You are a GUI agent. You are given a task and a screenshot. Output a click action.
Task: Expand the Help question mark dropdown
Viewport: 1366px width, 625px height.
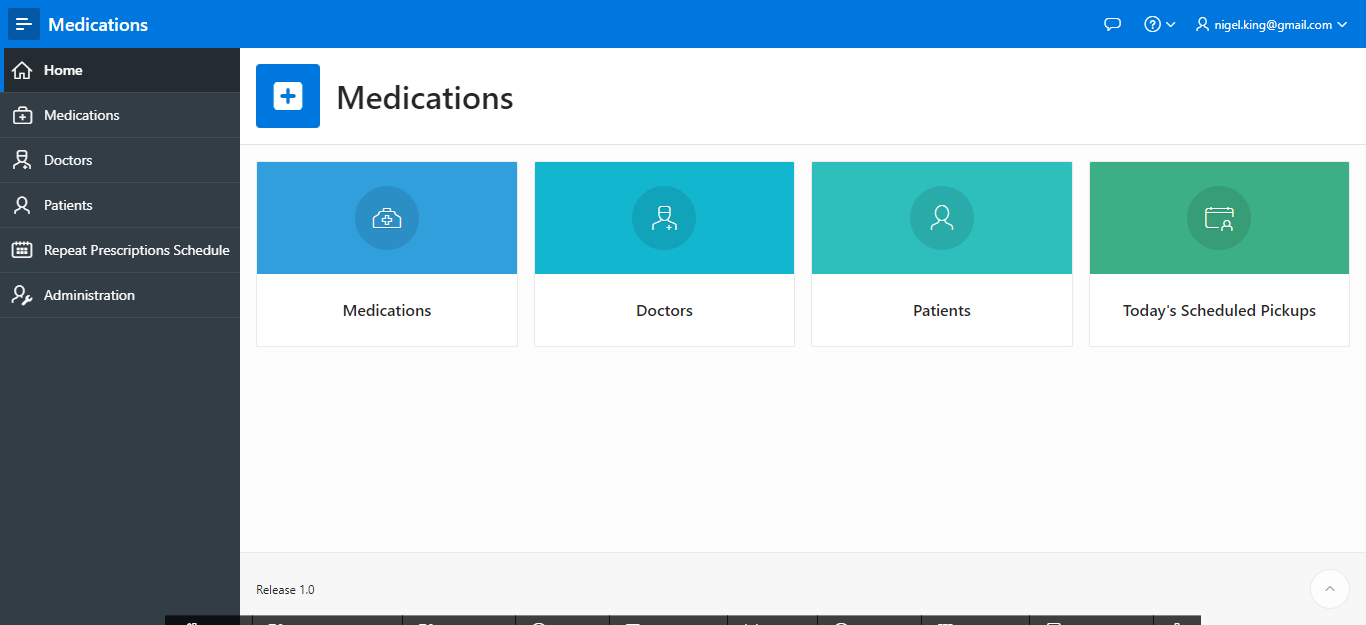1159,25
